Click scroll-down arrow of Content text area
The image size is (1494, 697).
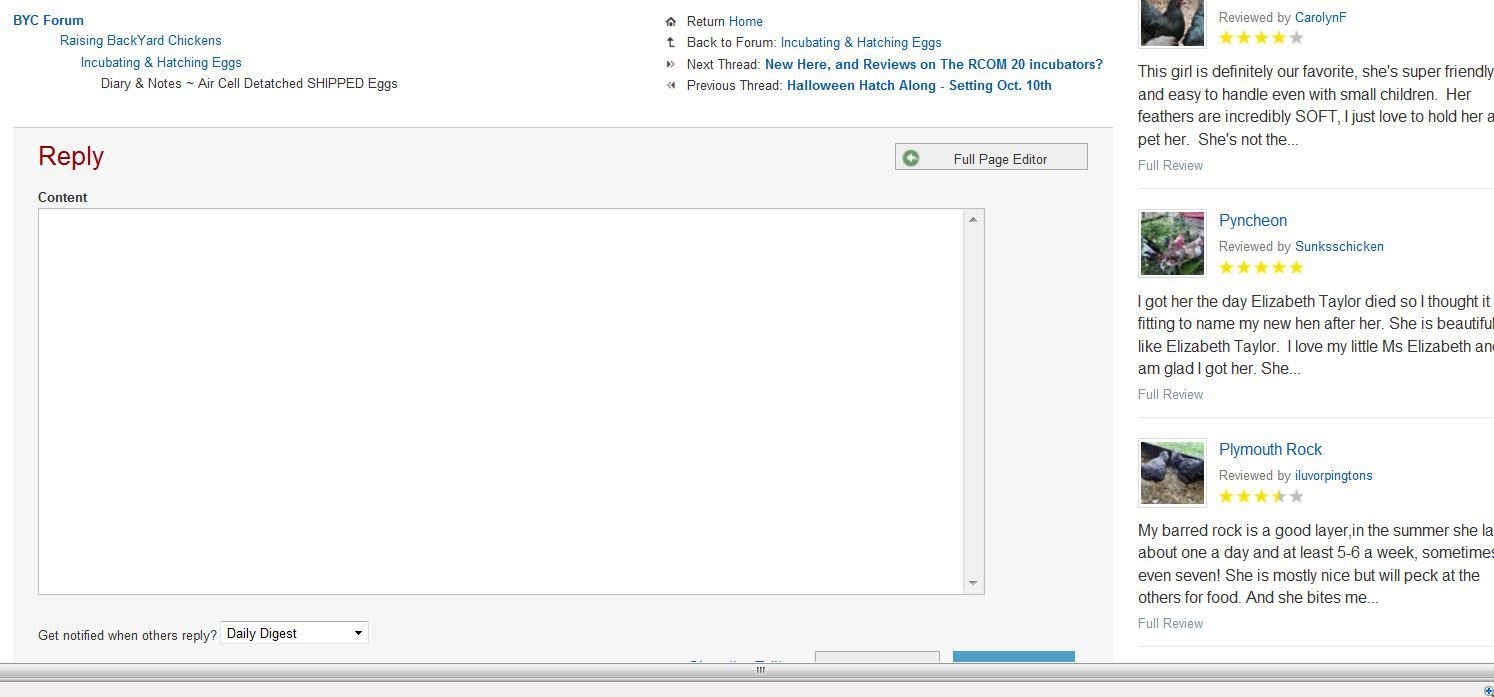pyautogui.click(x=973, y=583)
